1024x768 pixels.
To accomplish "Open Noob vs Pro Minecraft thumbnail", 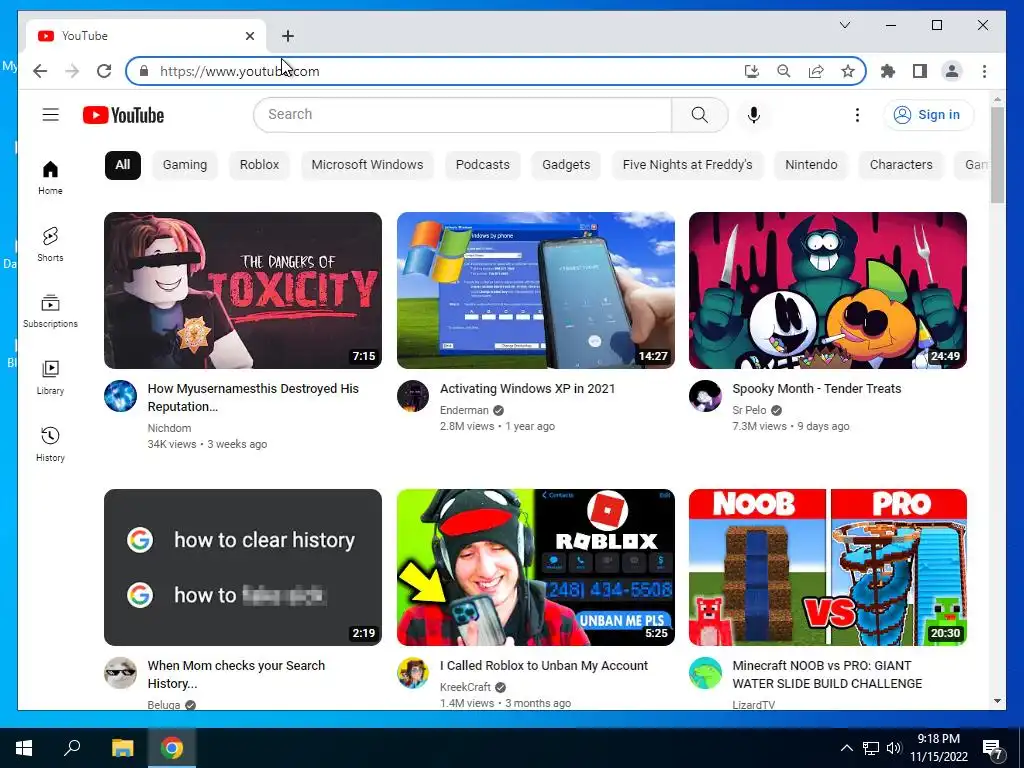I will tap(827, 567).
